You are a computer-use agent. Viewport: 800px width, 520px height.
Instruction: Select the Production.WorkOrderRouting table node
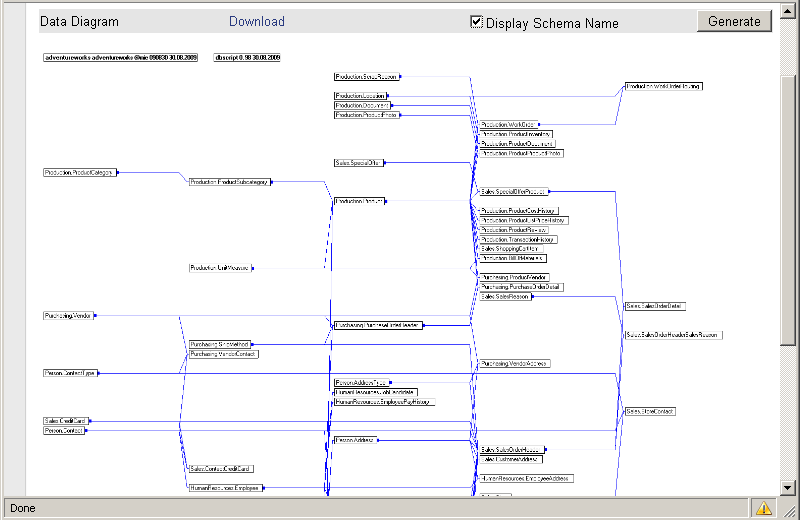point(664,86)
